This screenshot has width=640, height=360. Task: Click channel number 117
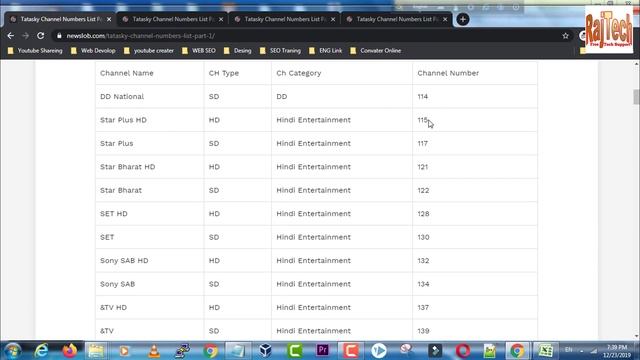[422, 144]
